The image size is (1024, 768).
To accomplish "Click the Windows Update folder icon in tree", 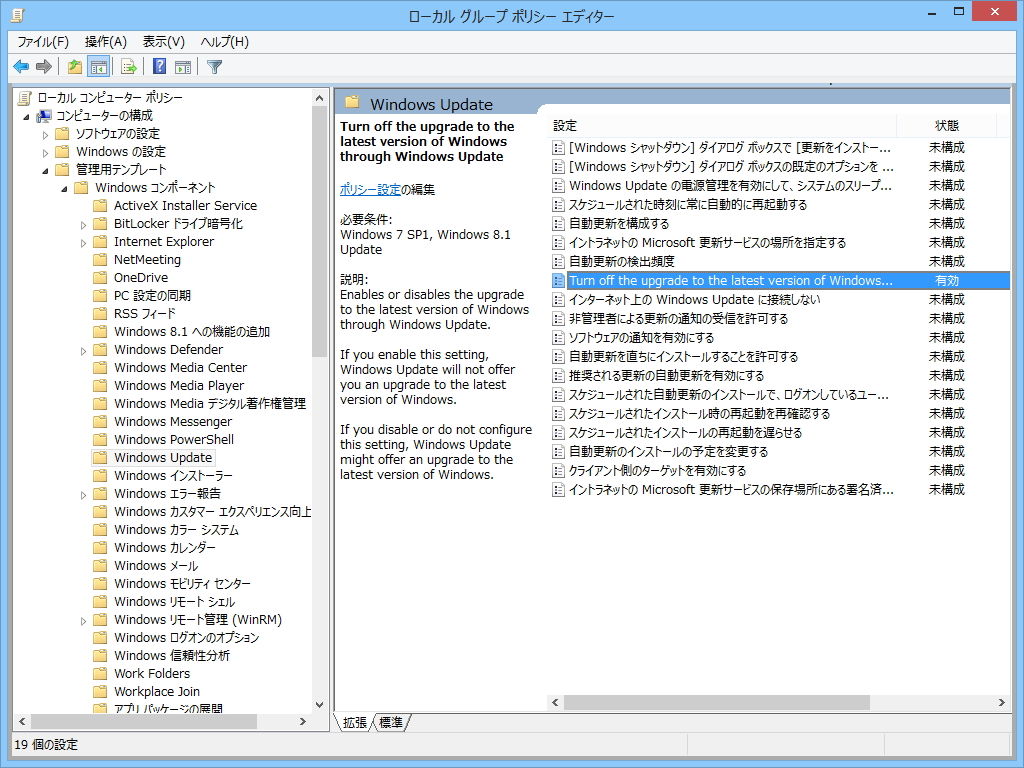I will click(100, 458).
